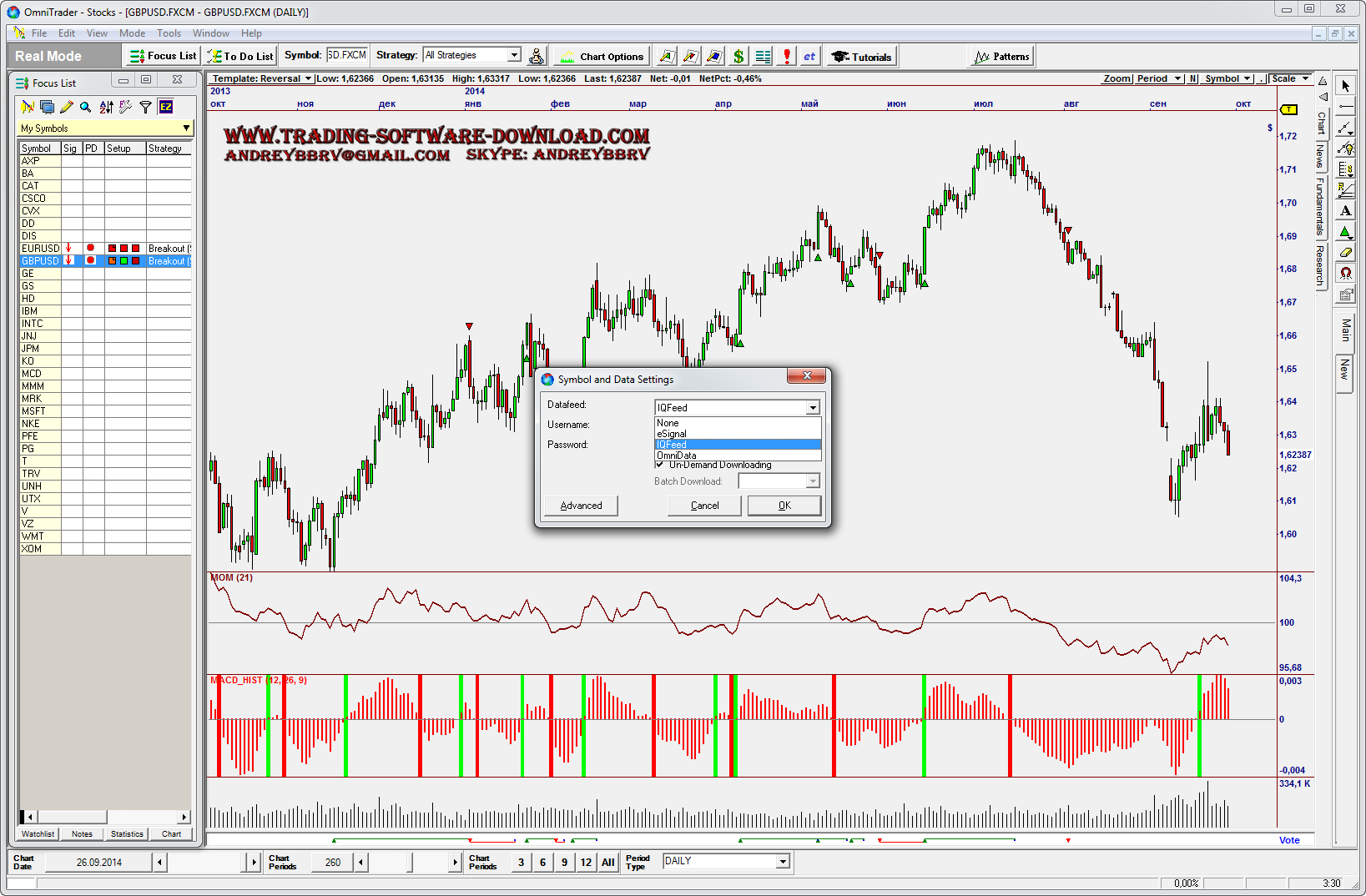Click the magnifier search icon in Focus List
The height and width of the screenshot is (896, 1366).
[85, 107]
